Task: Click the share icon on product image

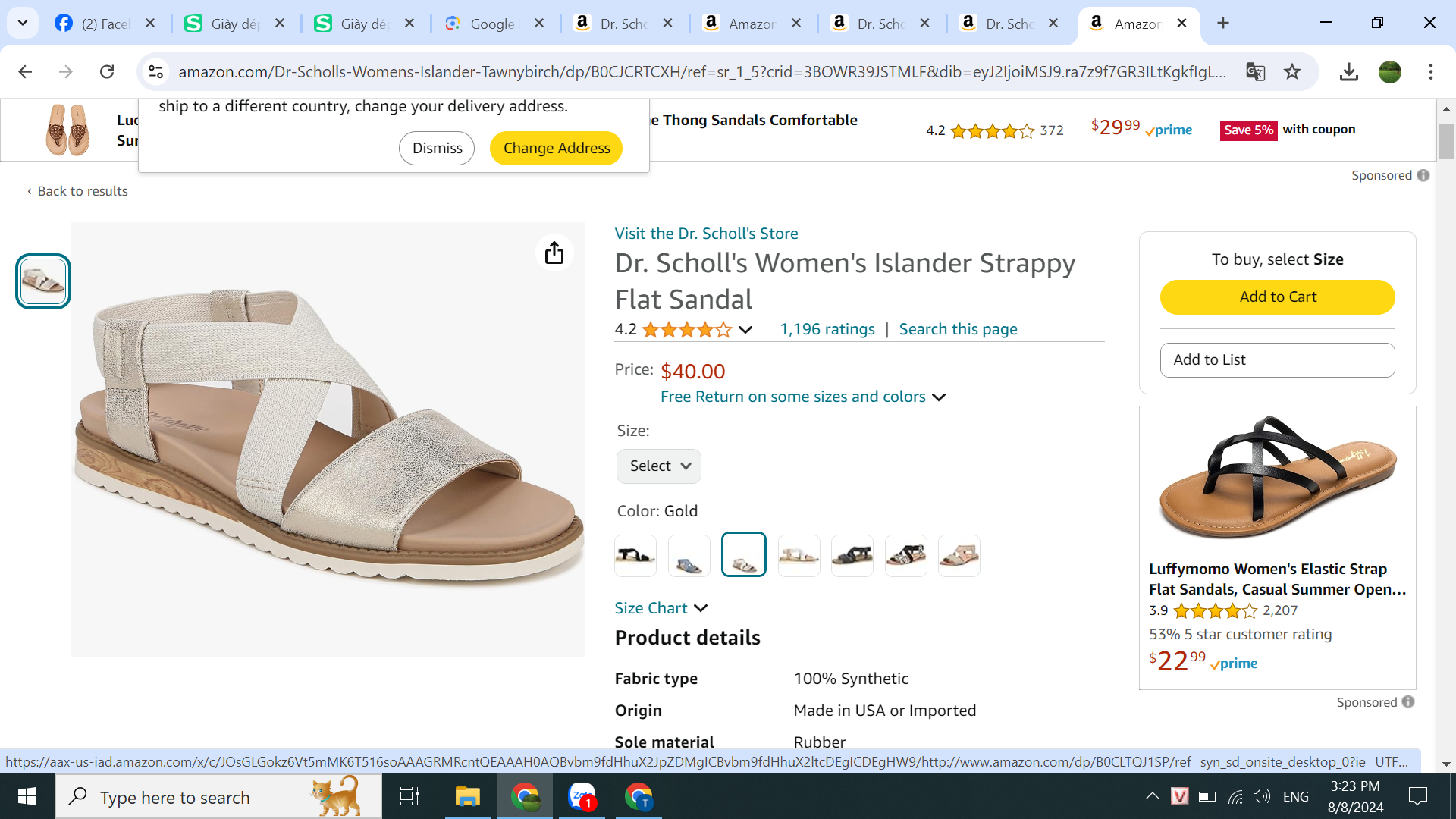Action: tap(554, 253)
